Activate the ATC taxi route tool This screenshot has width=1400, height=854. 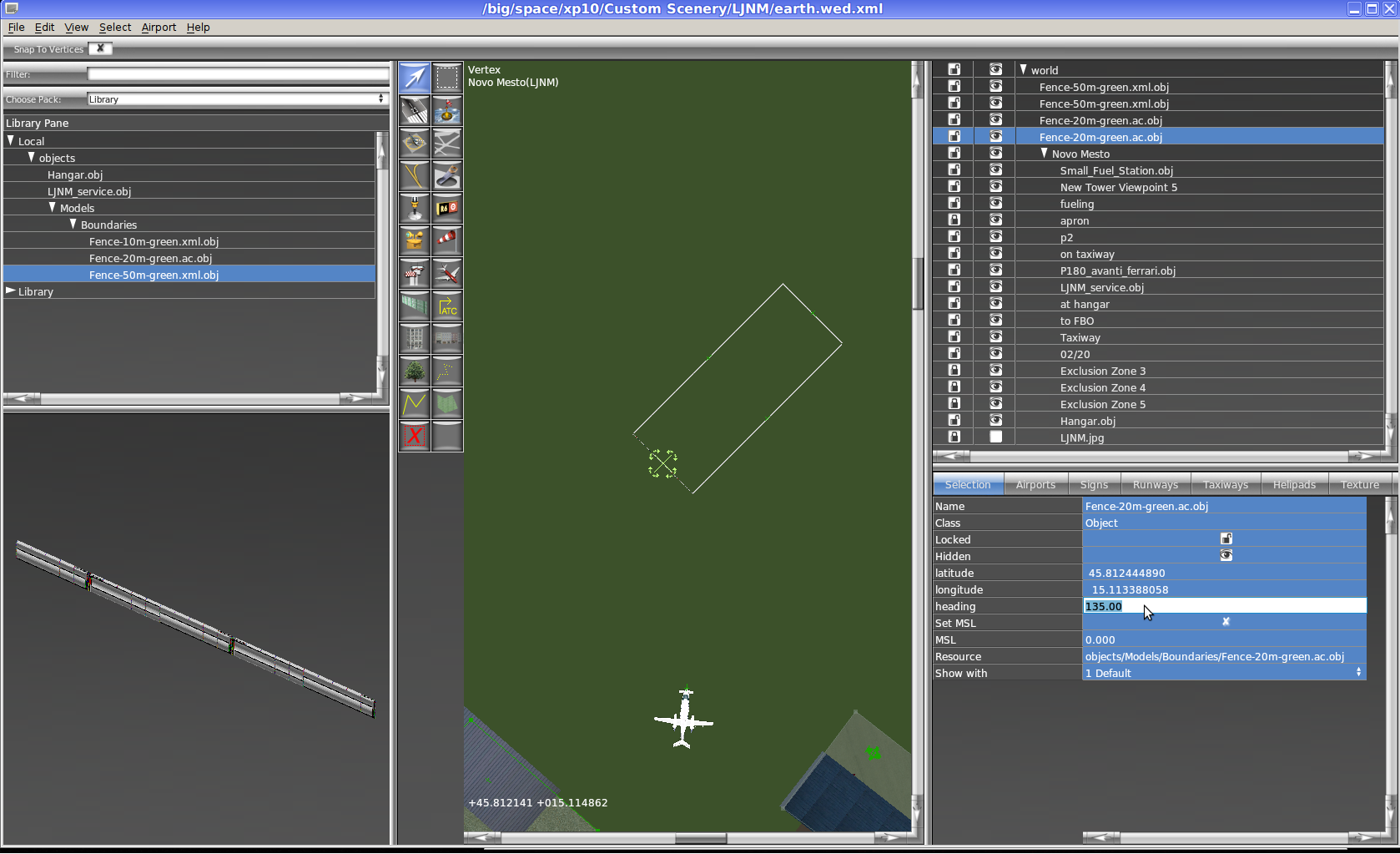[447, 306]
